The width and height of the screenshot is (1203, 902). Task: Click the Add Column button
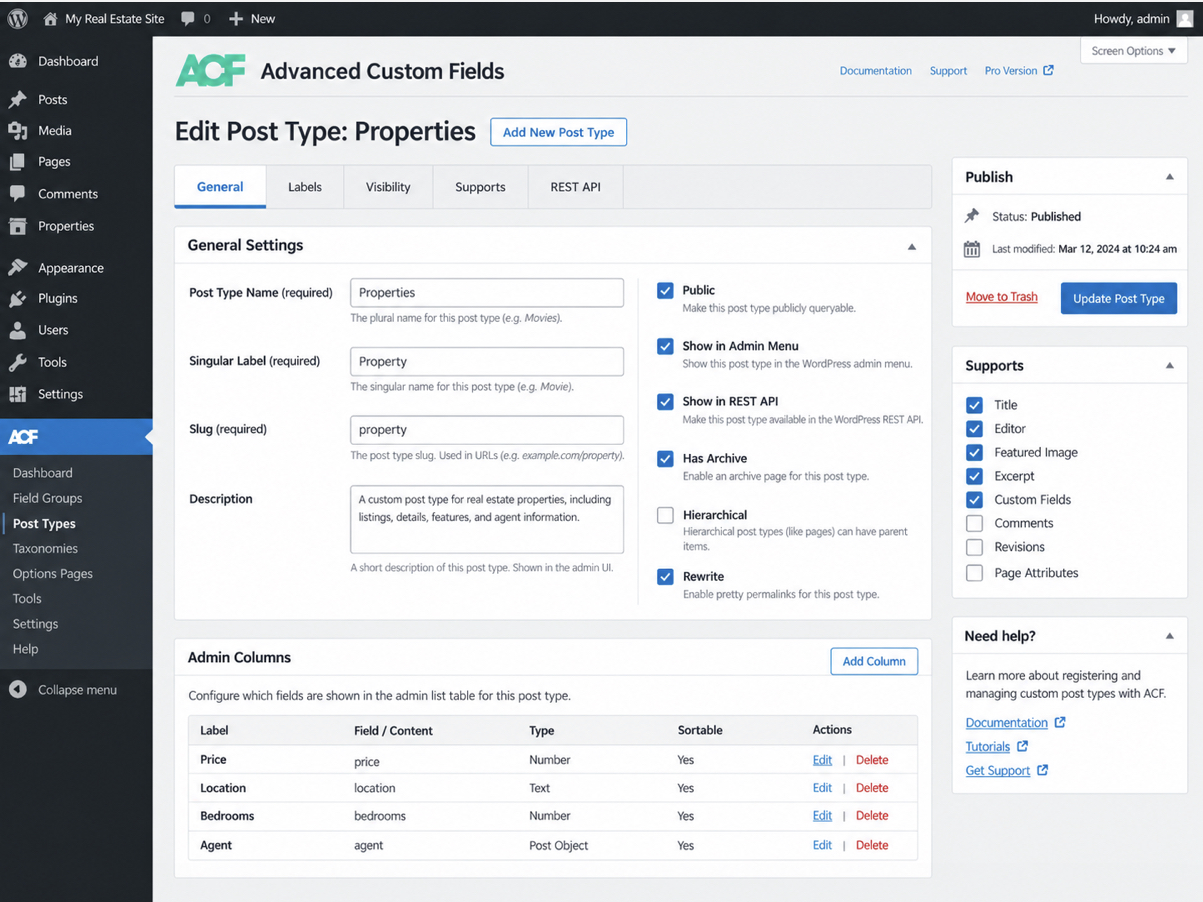pyautogui.click(x=874, y=661)
